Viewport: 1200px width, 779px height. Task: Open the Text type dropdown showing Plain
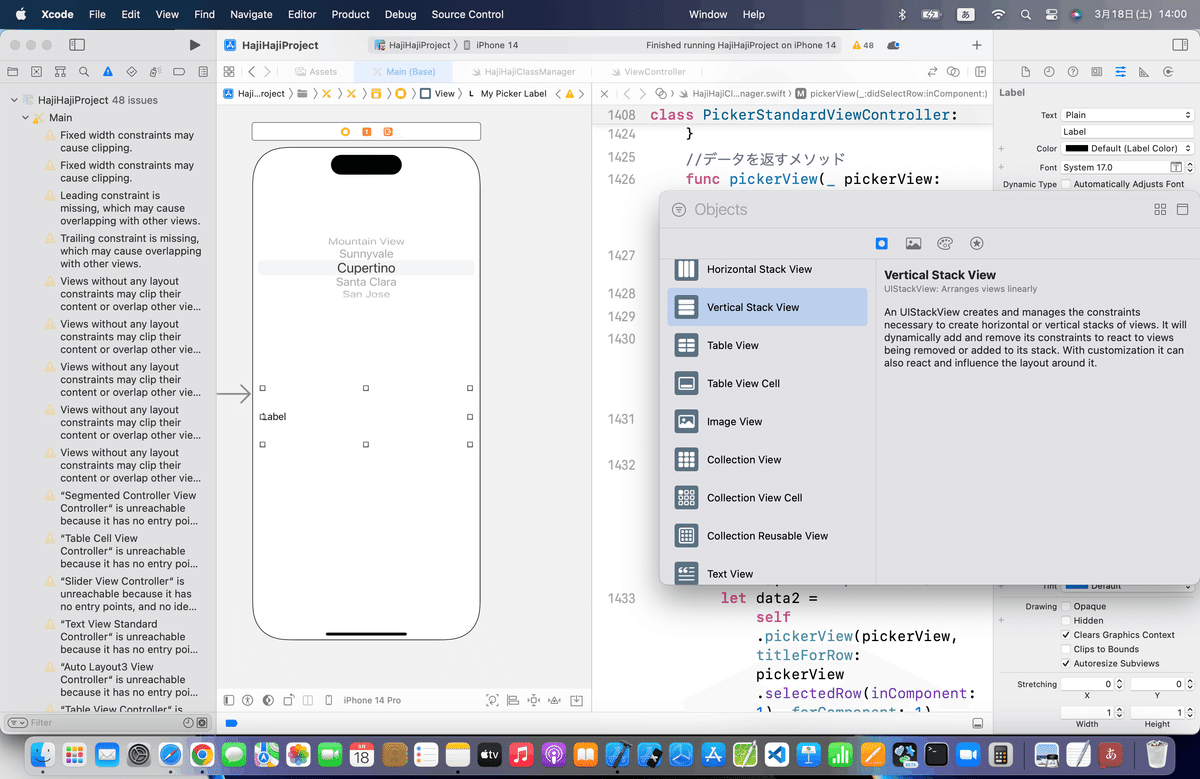click(x=1128, y=115)
